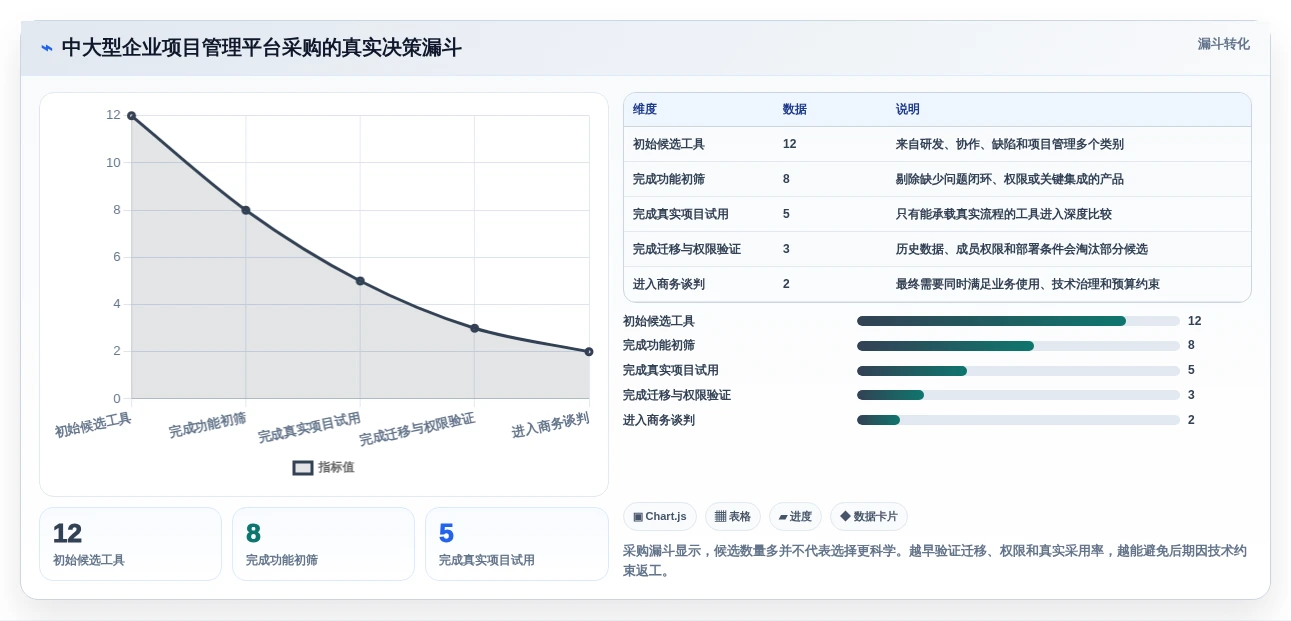Image resolution: width=1291 pixels, height=621 pixels.
Task: Click the 完成功能初筛 progress bar
Action: pos(1018,345)
